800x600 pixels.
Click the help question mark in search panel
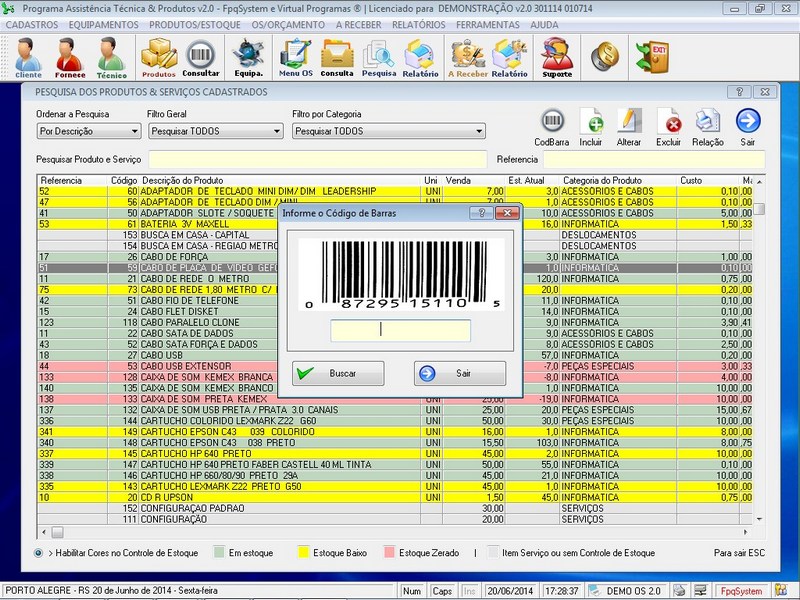click(x=739, y=92)
